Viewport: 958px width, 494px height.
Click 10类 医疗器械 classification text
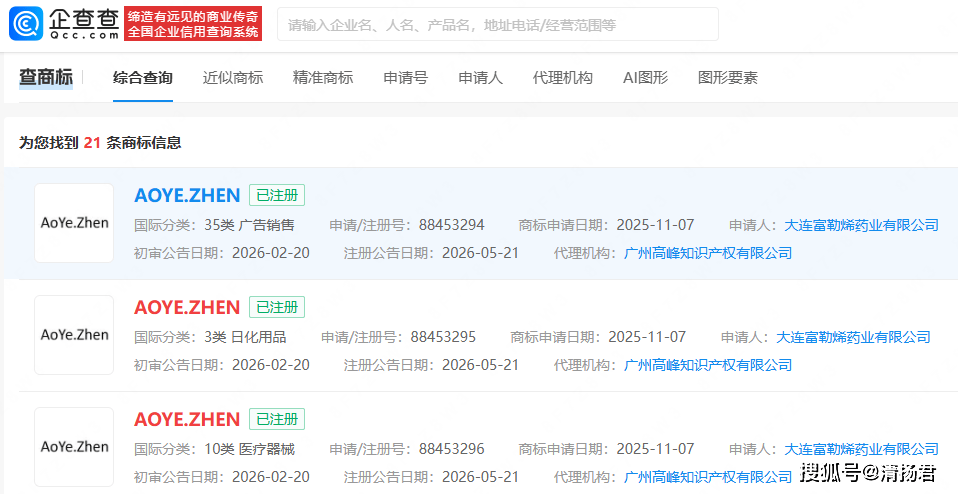(x=249, y=449)
